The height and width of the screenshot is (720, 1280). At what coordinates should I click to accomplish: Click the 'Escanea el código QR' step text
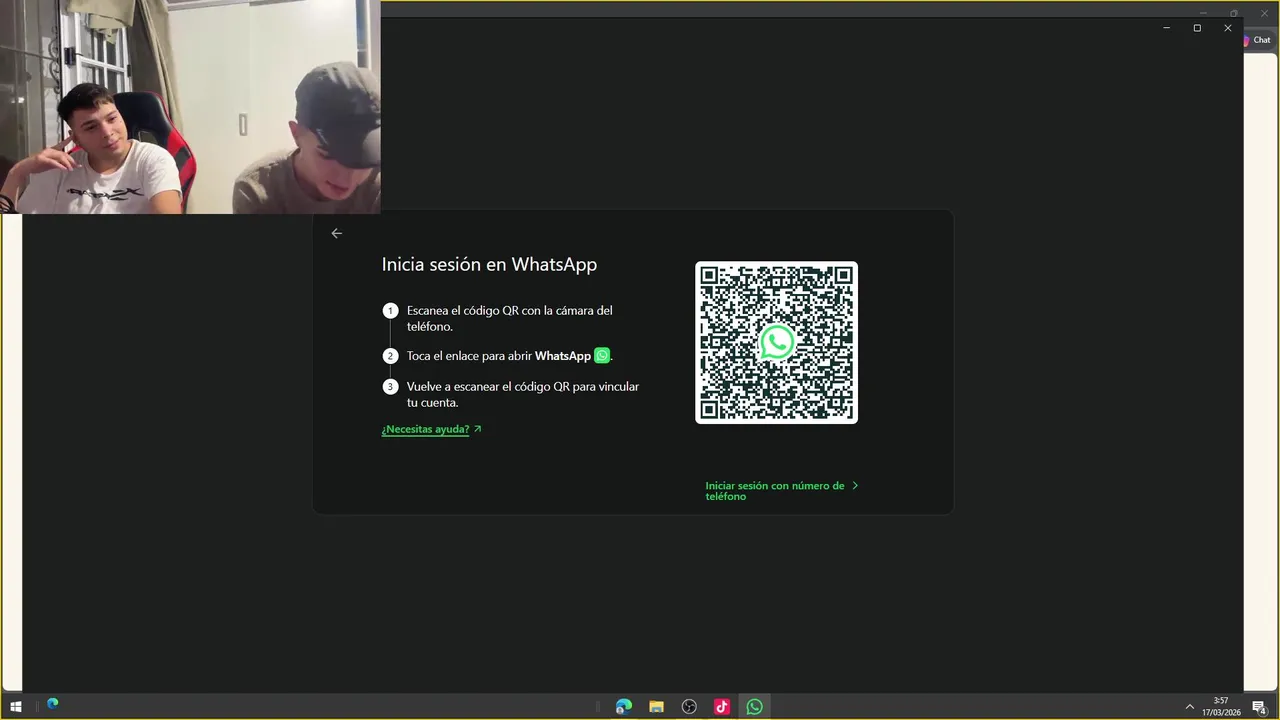pyautogui.click(x=509, y=318)
